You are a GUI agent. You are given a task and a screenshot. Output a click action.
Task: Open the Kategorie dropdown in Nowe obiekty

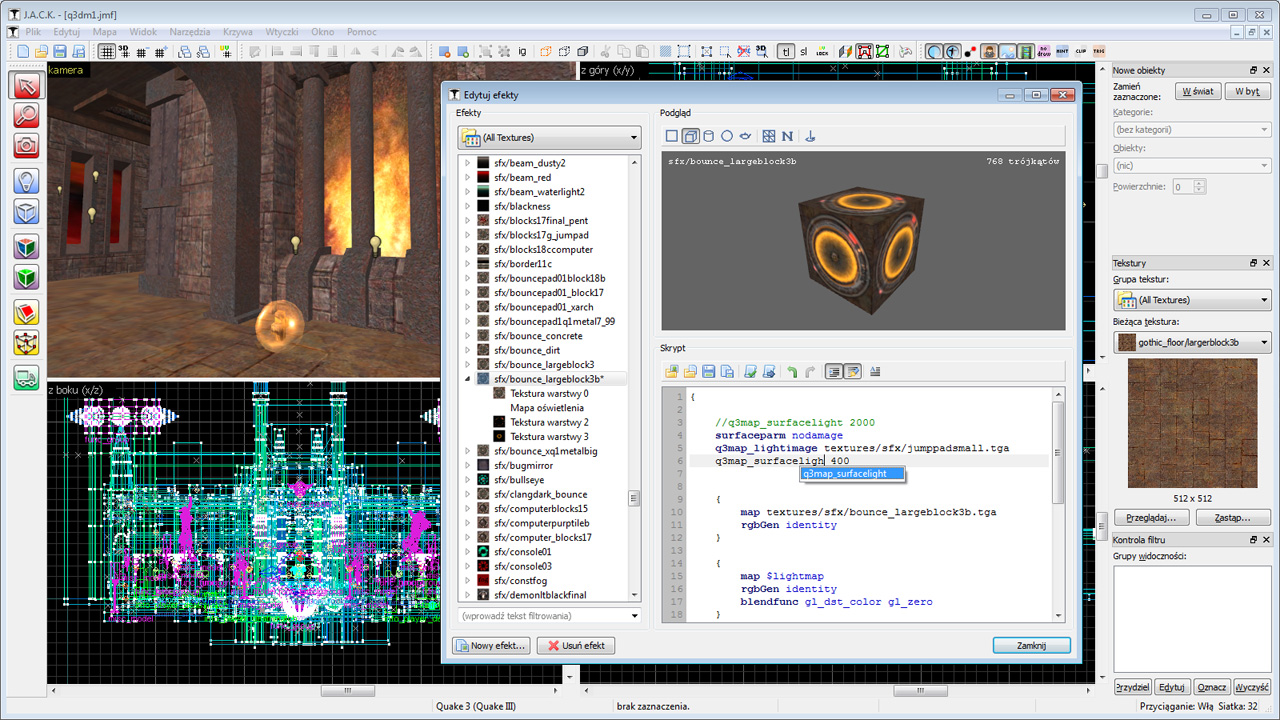click(x=1192, y=130)
